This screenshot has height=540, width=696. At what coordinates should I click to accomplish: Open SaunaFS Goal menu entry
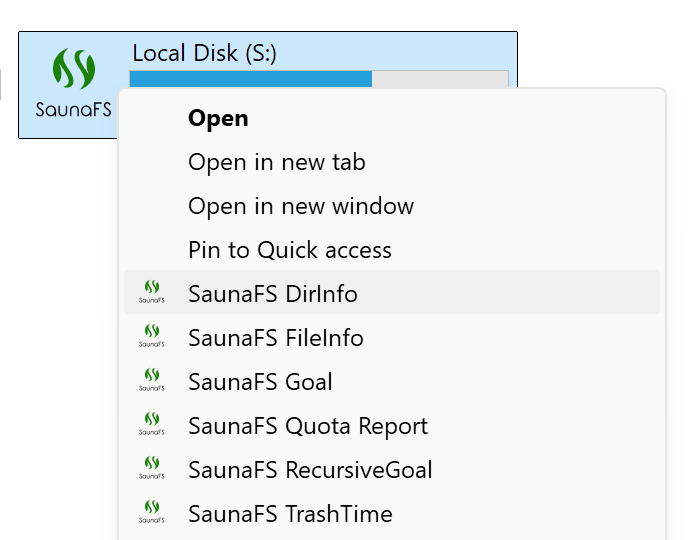[392, 382]
